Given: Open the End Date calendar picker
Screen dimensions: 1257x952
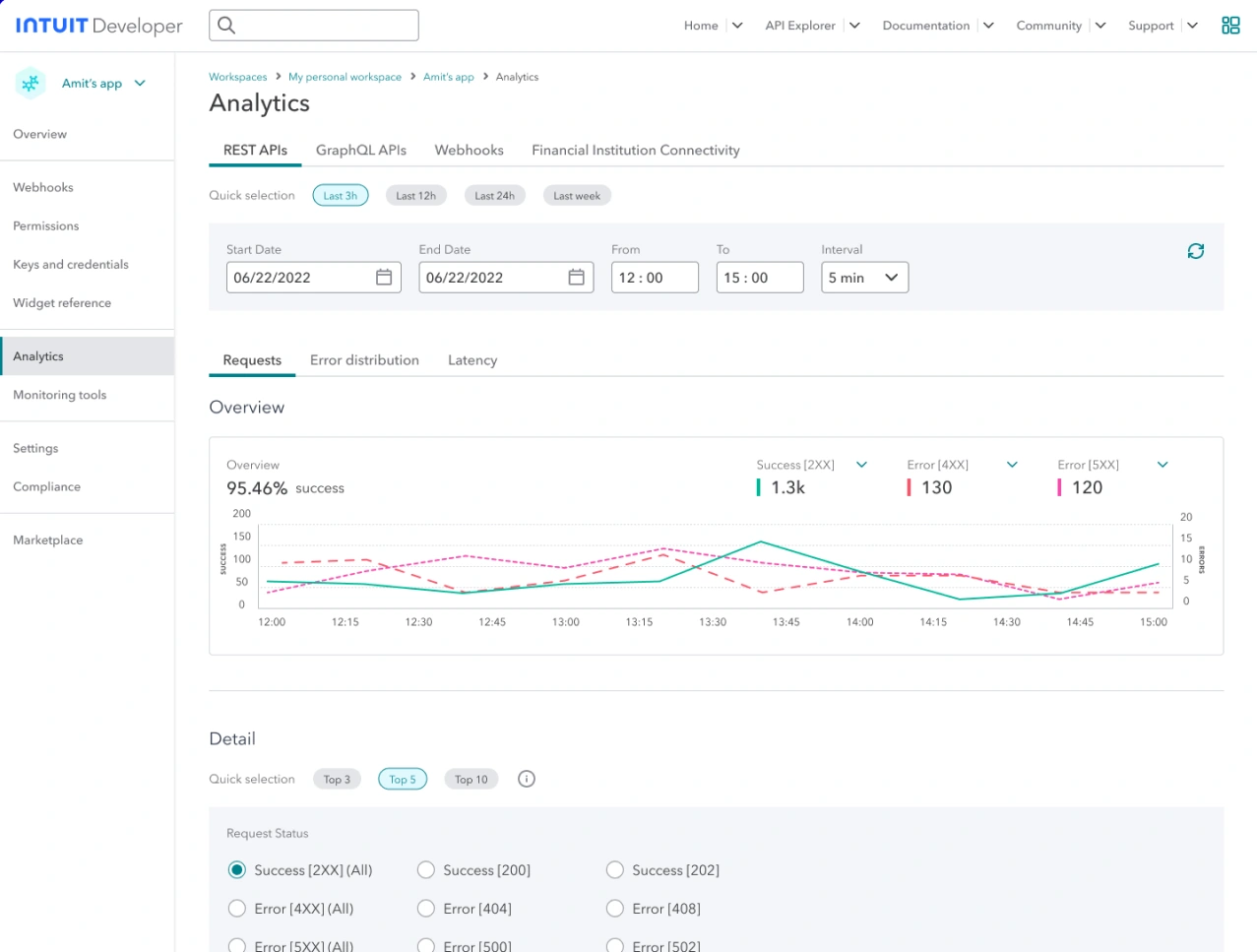Looking at the screenshot, I should pos(577,278).
